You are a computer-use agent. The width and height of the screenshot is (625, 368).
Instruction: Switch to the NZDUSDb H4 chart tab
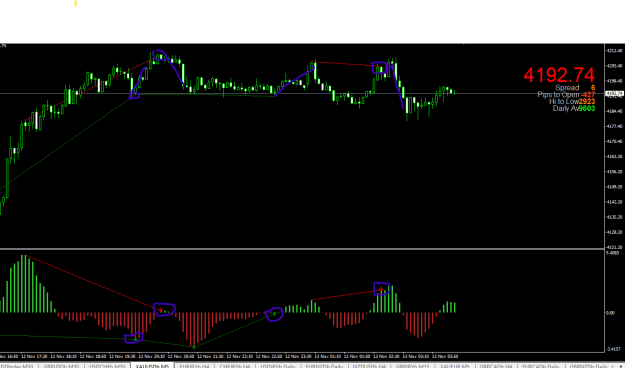pos(369,366)
